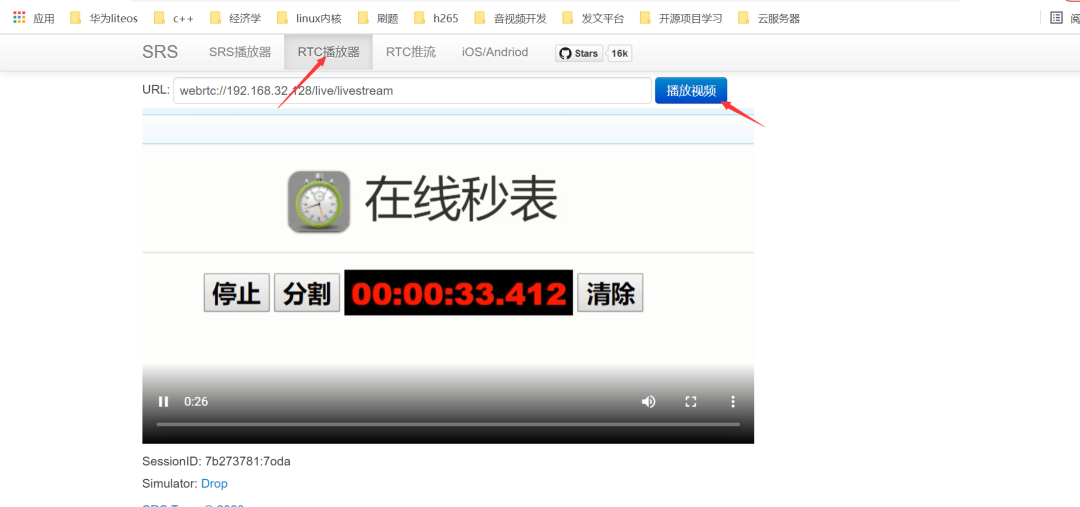Viewport: 1080px width, 507px height.
Task: Click the 在线秒表 heading in the video
Action: tap(461, 200)
